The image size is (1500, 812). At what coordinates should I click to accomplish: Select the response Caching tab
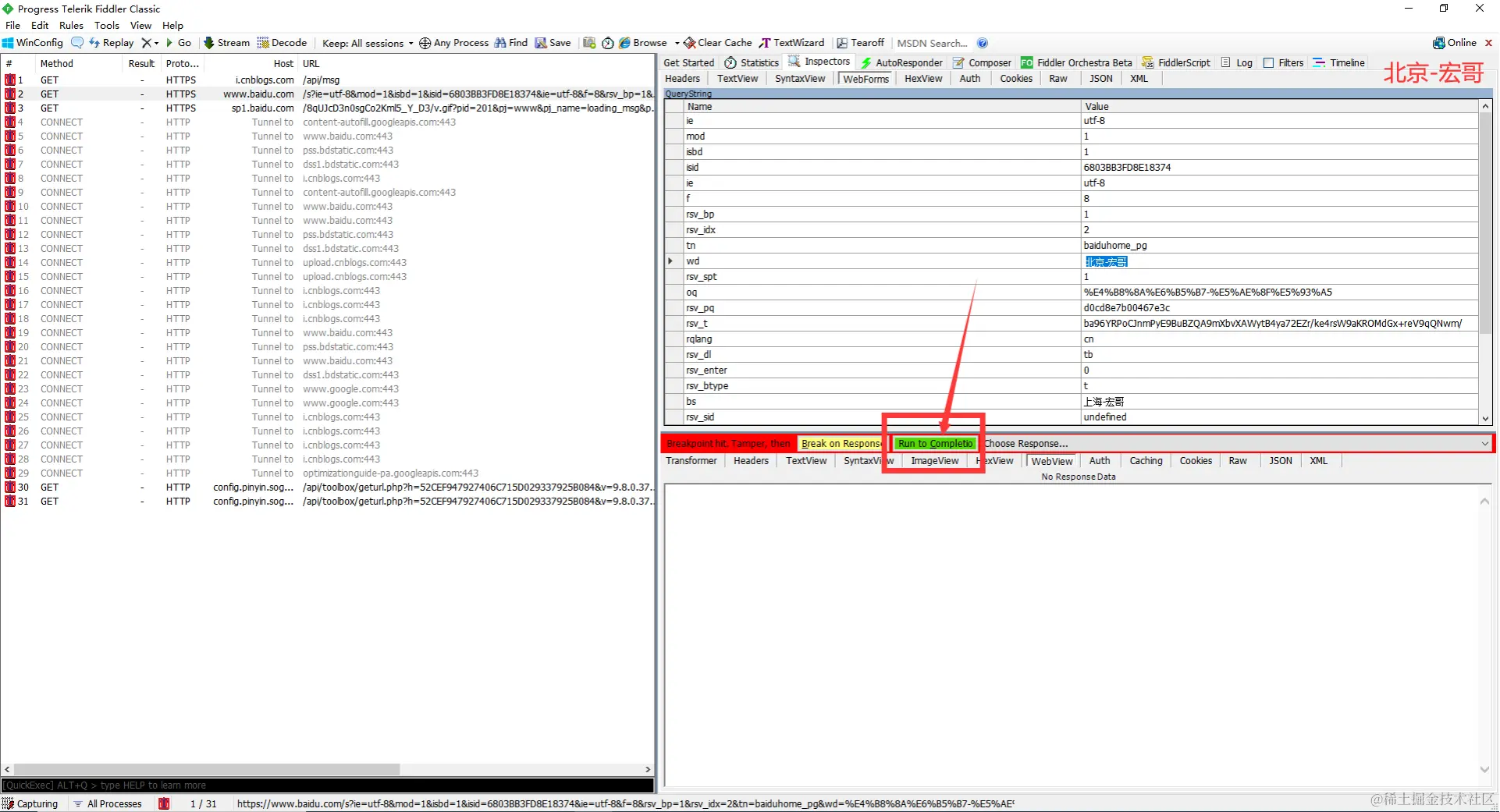coord(1146,460)
